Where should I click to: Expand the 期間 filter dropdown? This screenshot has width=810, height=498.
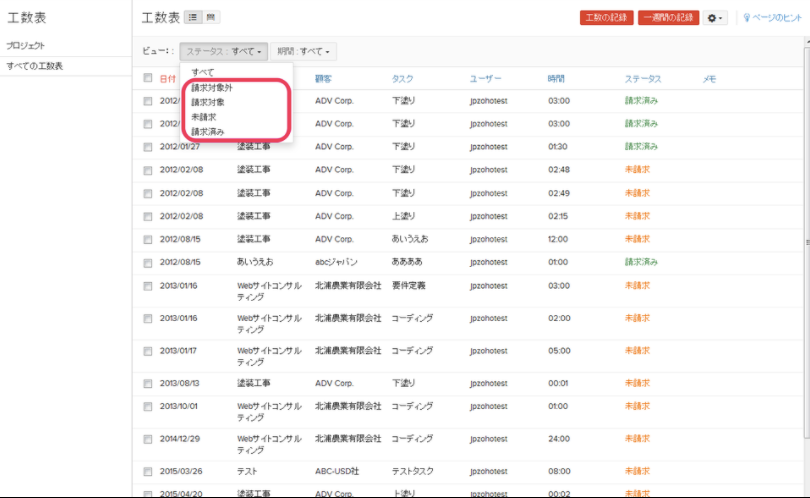point(303,51)
